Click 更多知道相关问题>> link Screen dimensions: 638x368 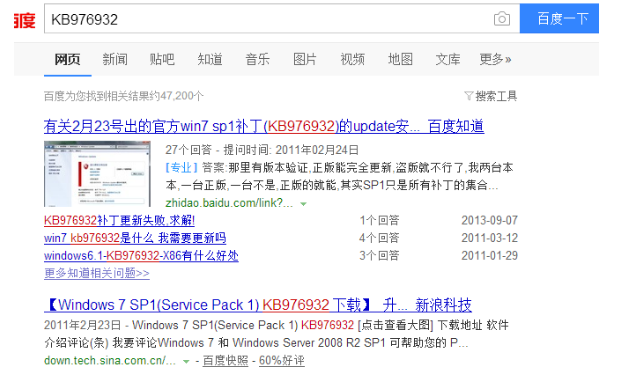pyautogui.click(x=97, y=273)
